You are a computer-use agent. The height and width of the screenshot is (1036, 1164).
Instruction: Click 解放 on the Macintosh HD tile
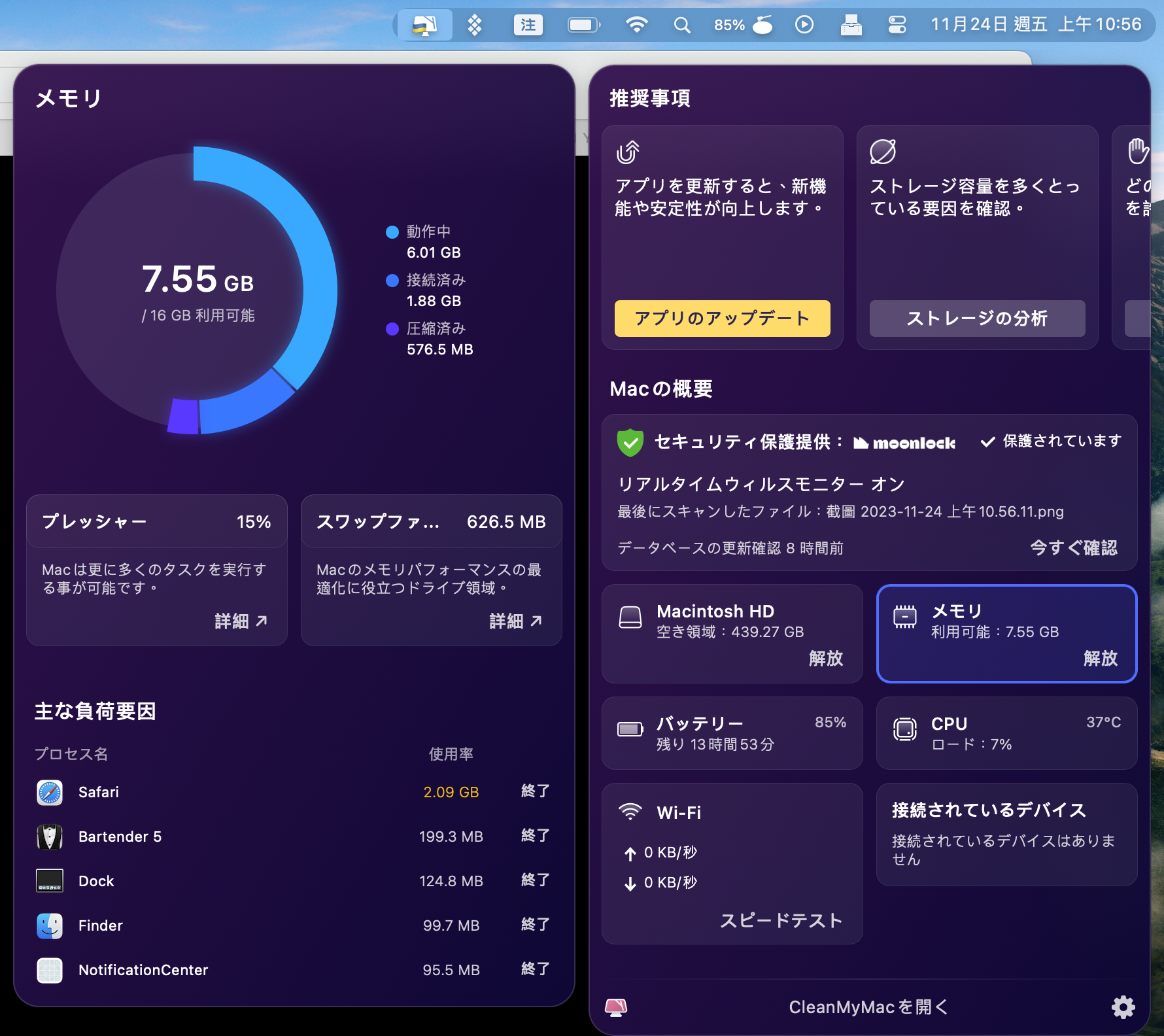(x=825, y=658)
